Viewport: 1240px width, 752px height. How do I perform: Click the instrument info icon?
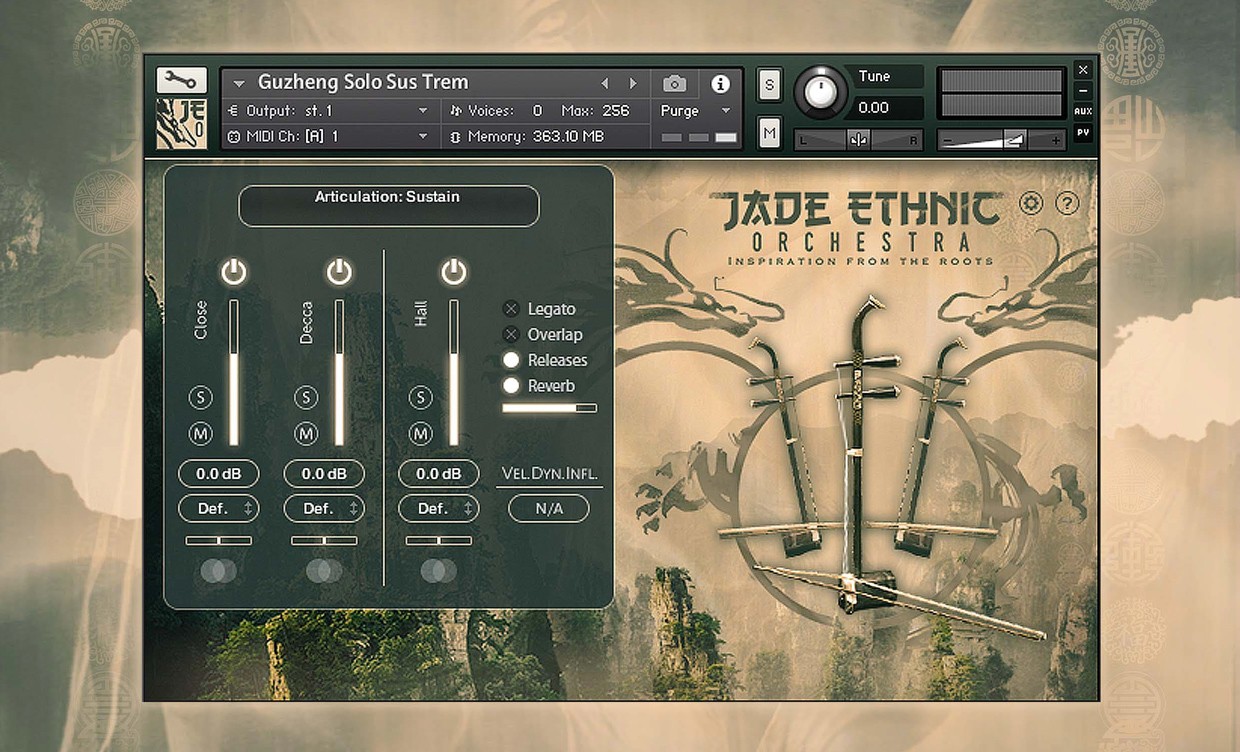pyautogui.click(x=719, y=83)
